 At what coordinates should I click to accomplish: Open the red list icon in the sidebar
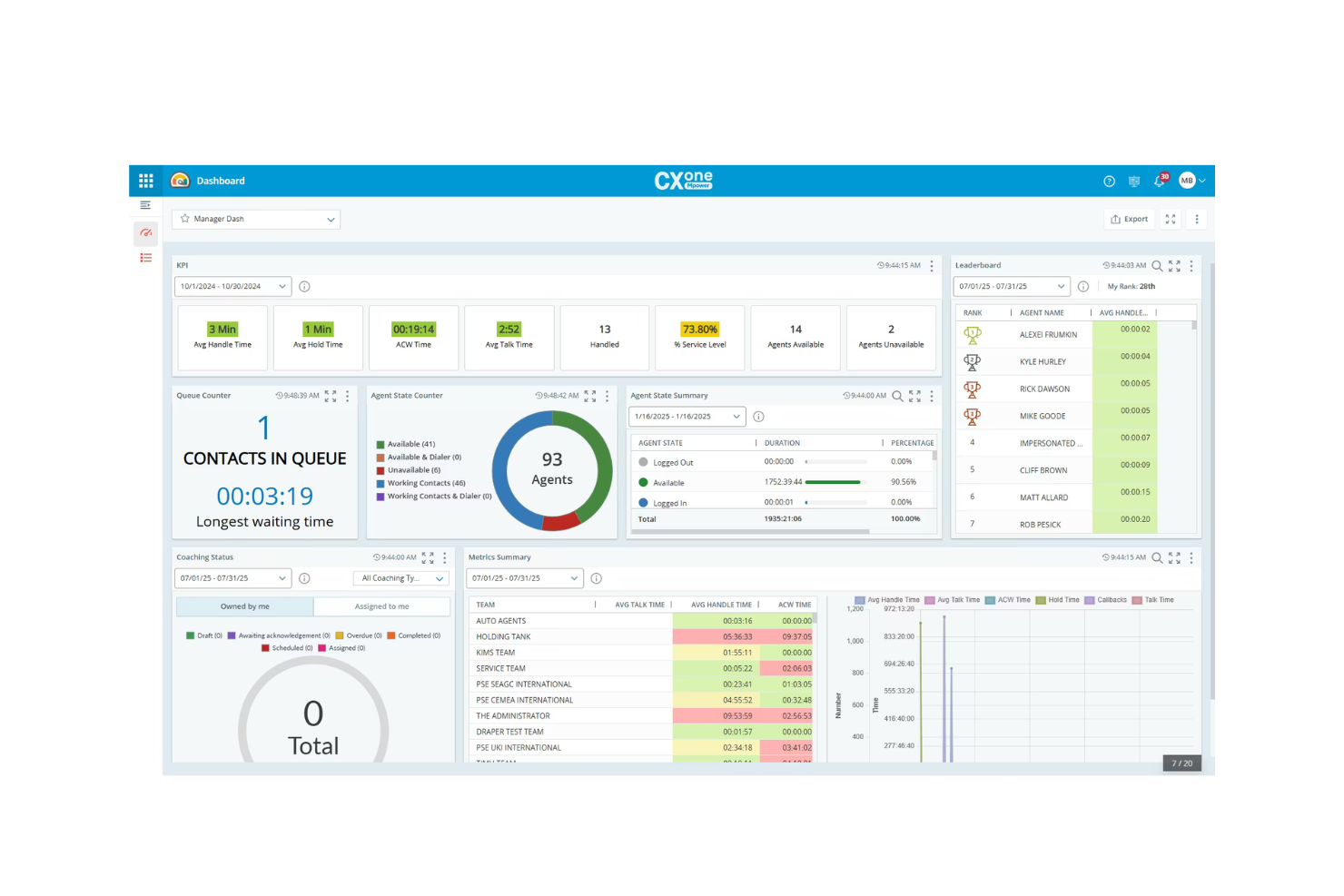(145, 257)
